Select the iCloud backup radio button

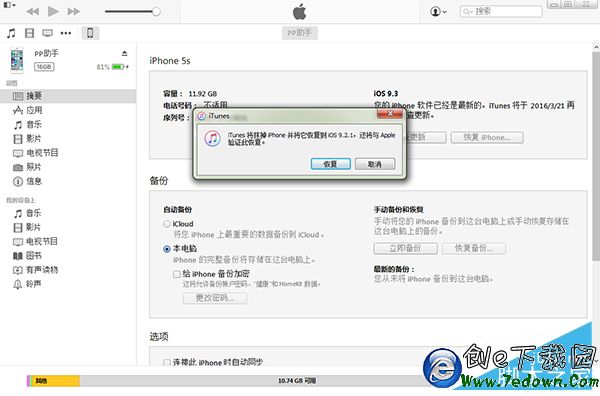(167, 224)
